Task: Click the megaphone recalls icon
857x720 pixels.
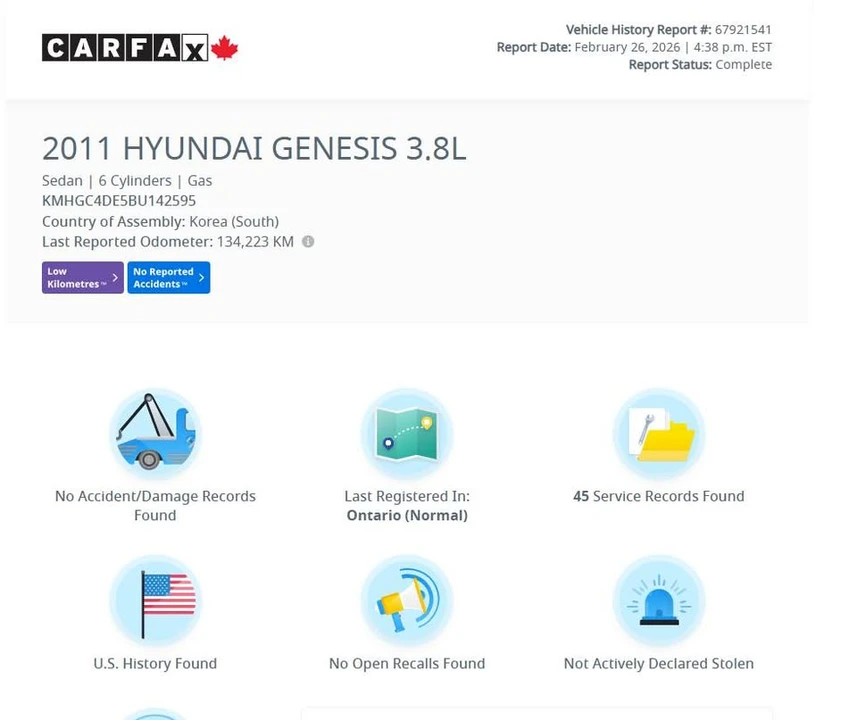Action: point(407,601)
